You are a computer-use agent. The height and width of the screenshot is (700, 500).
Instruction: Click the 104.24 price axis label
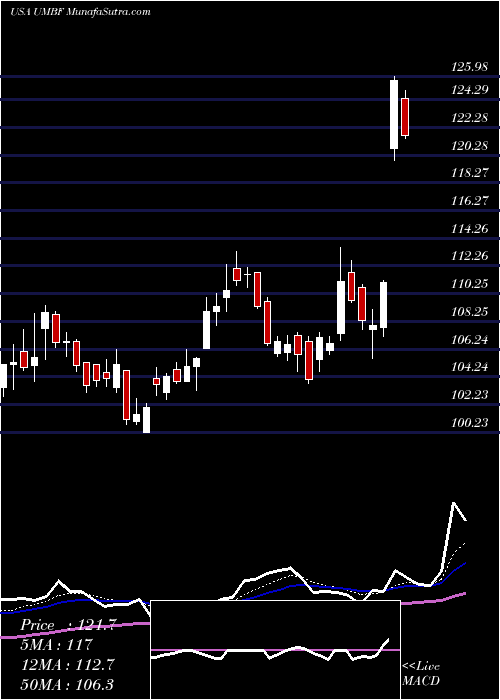click(470, 367)
